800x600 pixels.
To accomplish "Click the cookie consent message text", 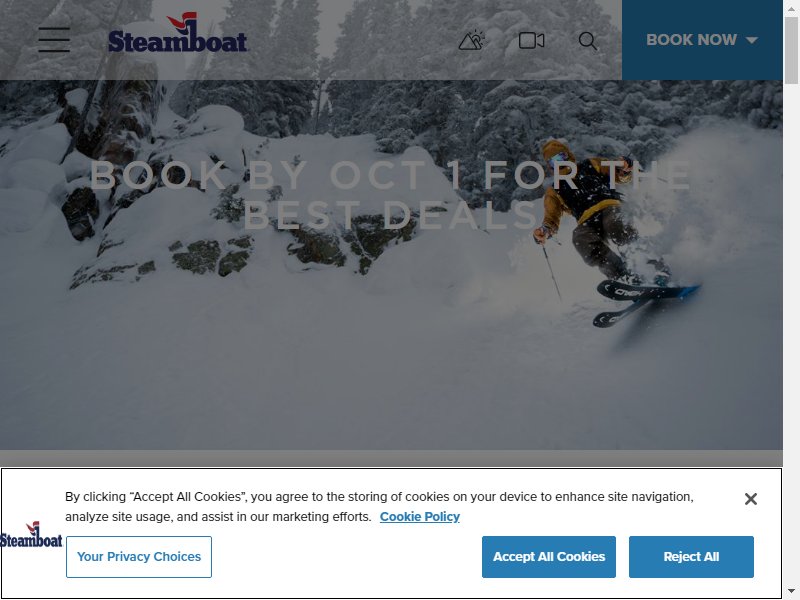I will pos(379,507).
